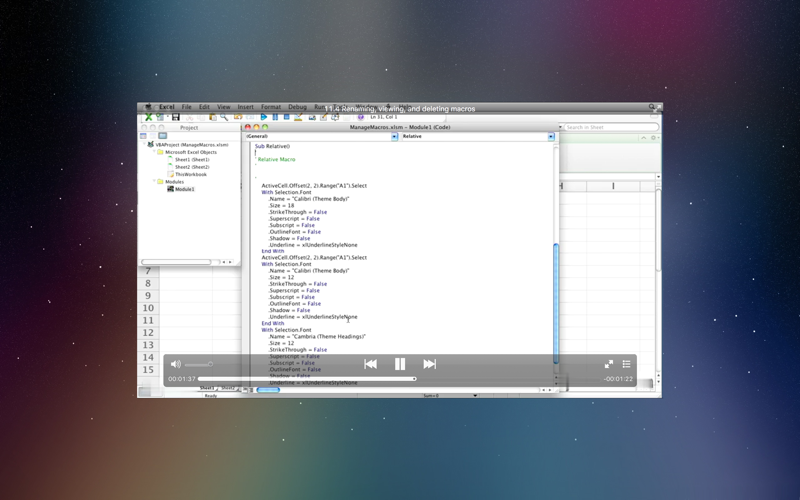This screenshot has height=500, width=800.
Task: Go back to previous chapter
Action: point(370,364)
